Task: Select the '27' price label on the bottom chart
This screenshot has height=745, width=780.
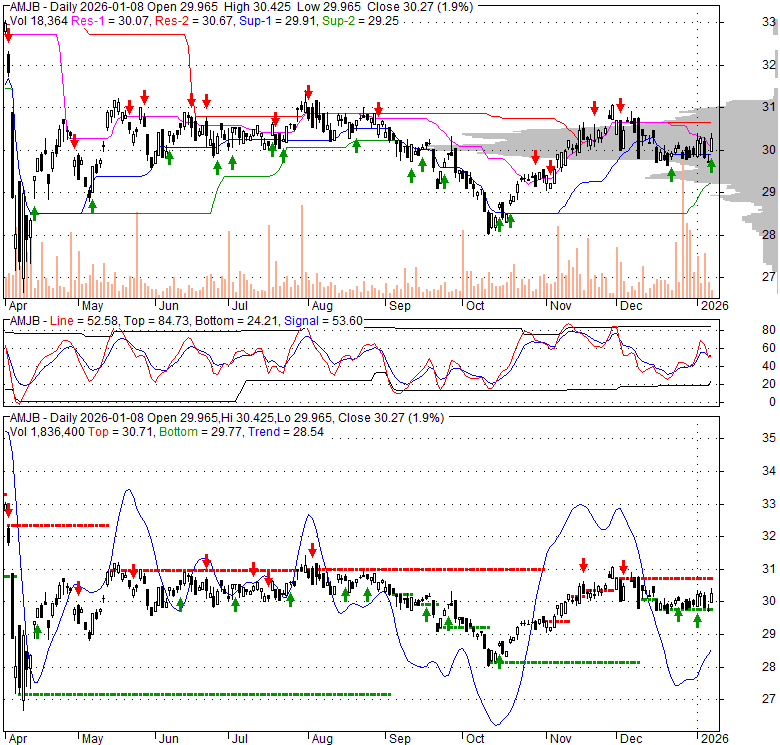Action: (769, 699)
